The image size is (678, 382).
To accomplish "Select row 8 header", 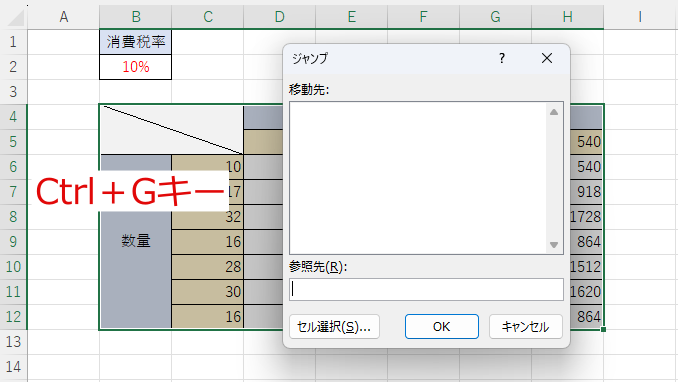I will (x=13, y=216).
